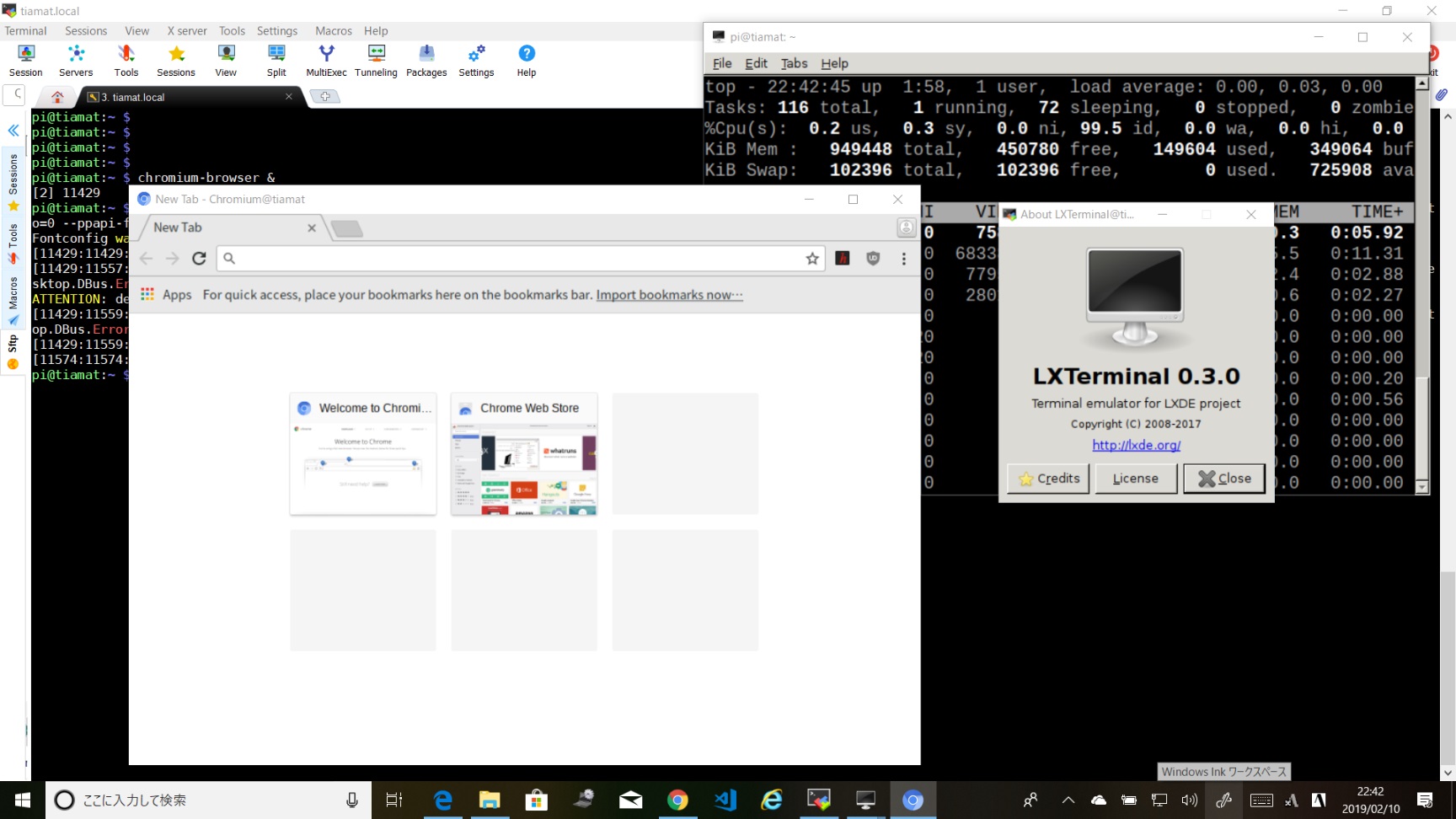Viewport: 1456px width, 819px height.
Task: Click LXTerminal scrollbar up arrow
Action: [1422, 83]
